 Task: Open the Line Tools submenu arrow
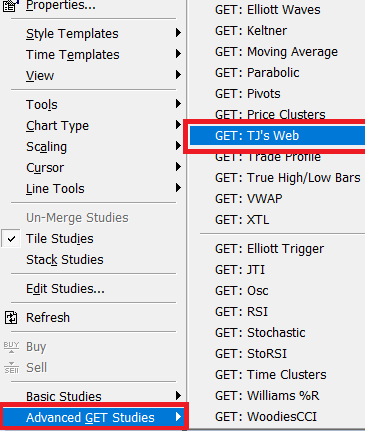click(178, 188)
